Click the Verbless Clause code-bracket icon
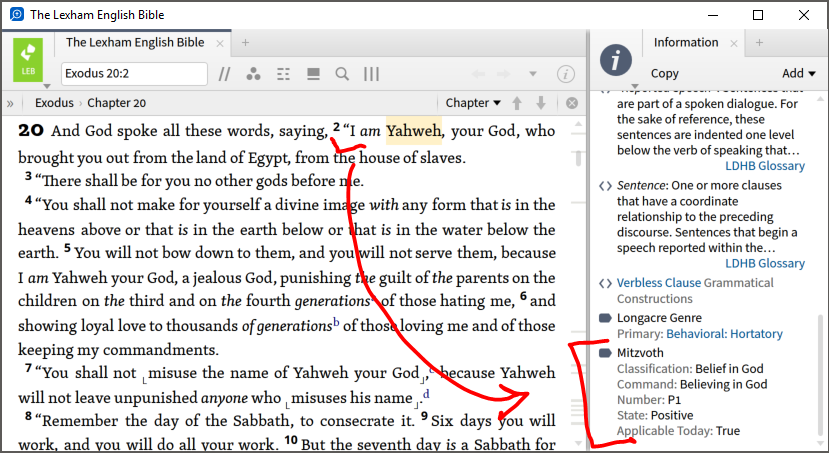This screenshot has width=829, height=453. [605, 283]
